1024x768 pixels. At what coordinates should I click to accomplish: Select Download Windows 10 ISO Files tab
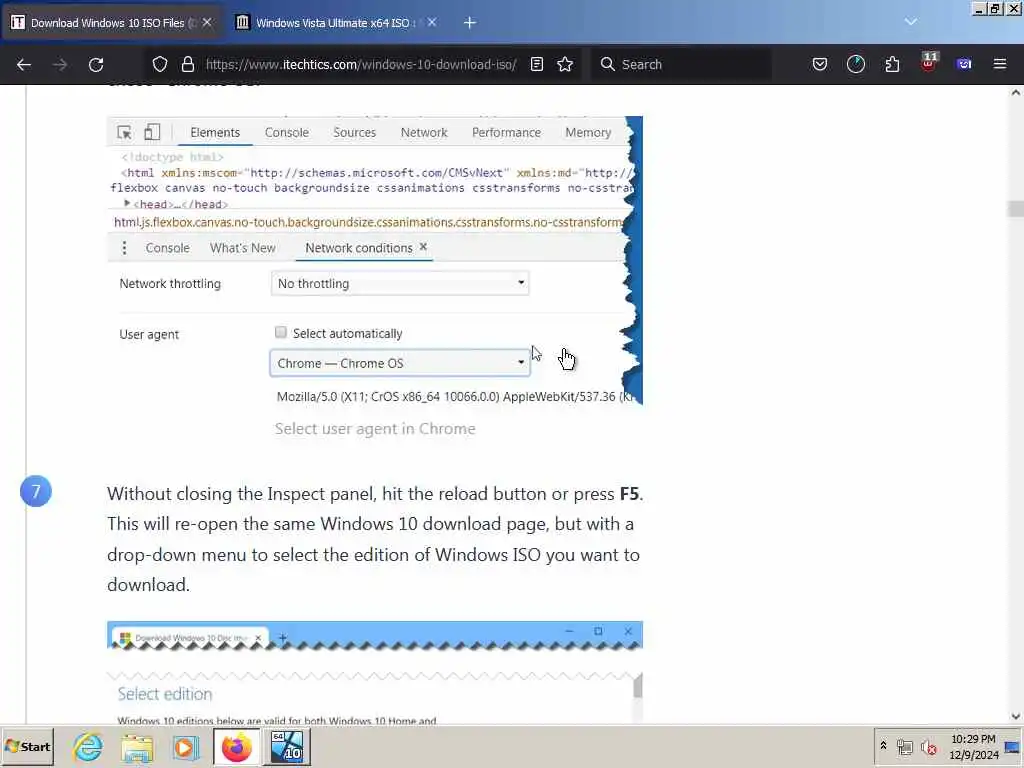pos(111,23)
